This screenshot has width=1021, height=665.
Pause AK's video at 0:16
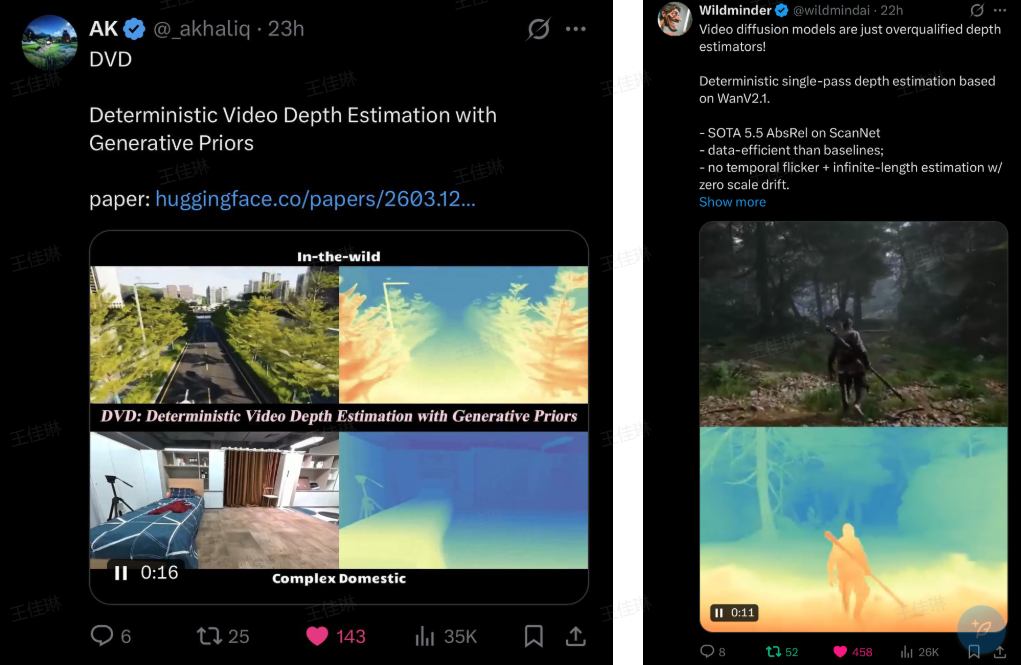point(121,573)
